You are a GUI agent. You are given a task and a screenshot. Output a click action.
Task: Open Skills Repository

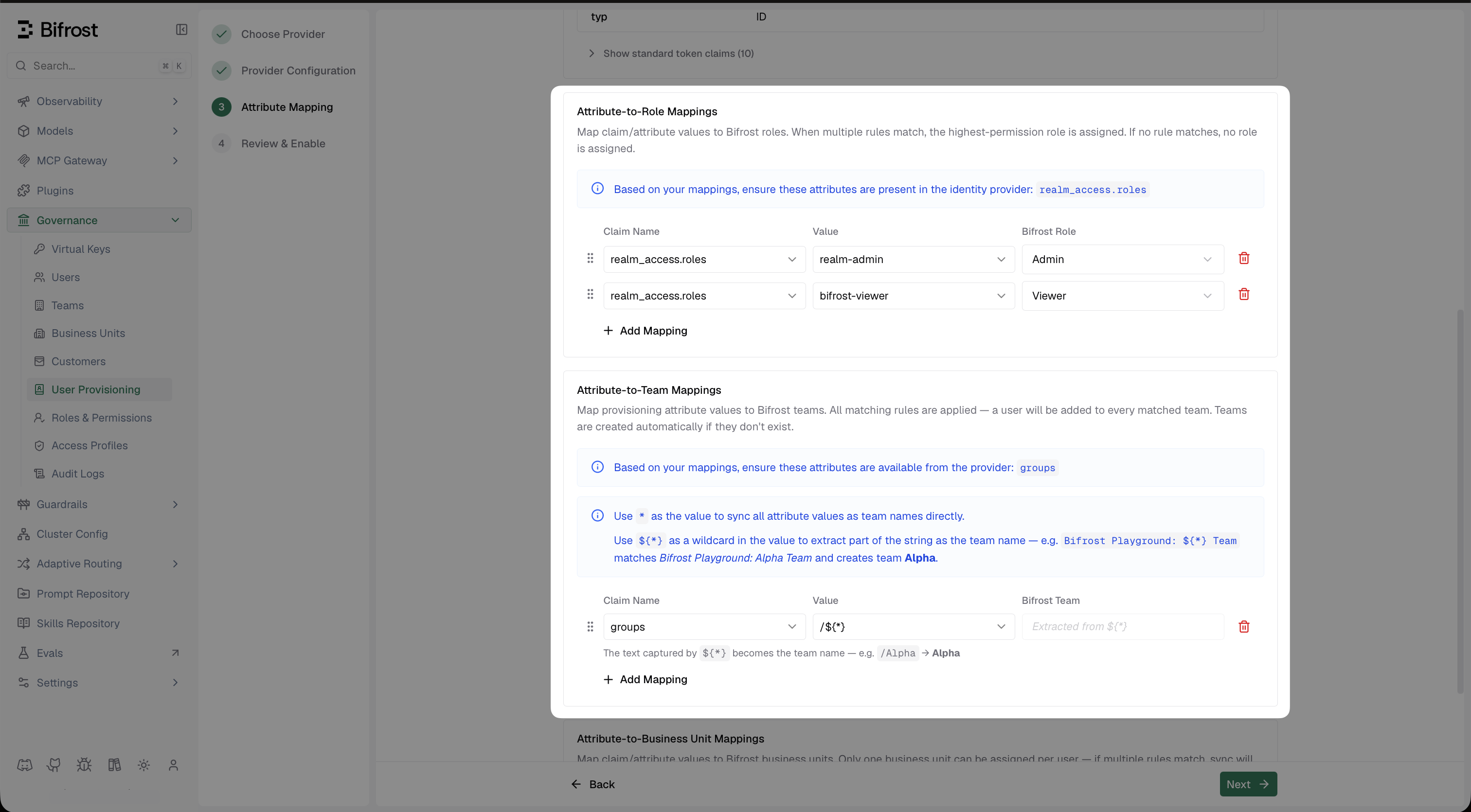point(78,623)
